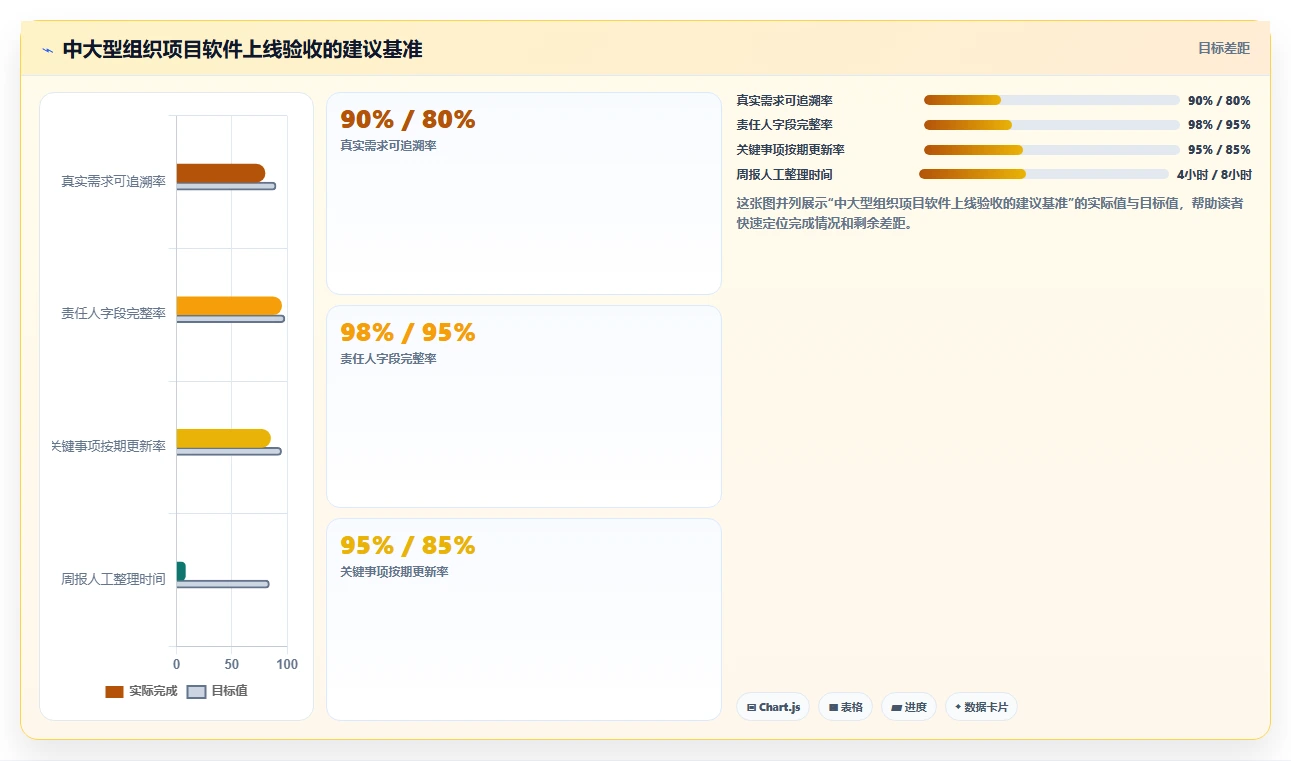
Task: Click the 表格 tag chip
Action: [x=845, y=707]
